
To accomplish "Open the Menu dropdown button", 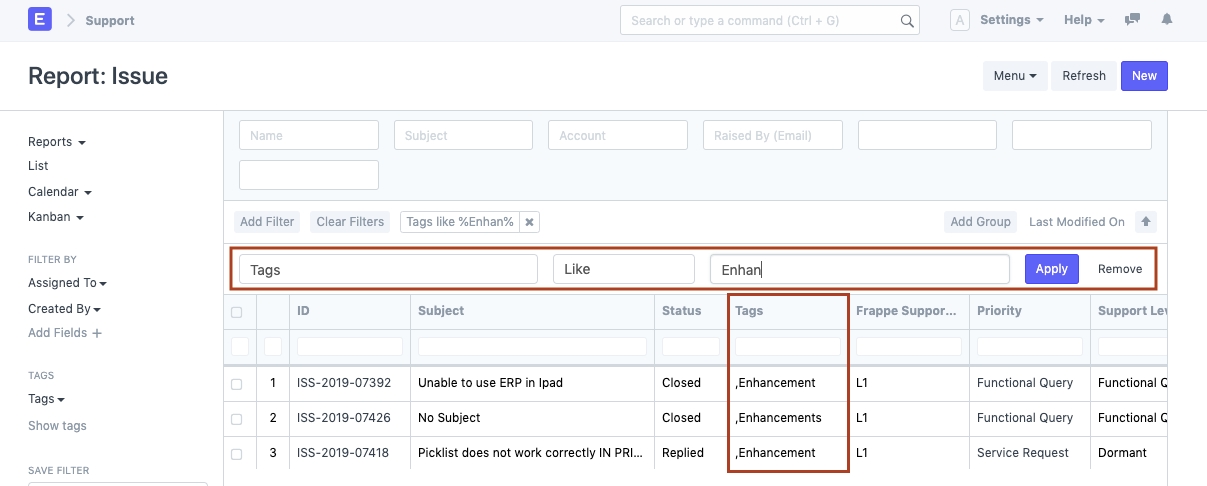I will [1015, 76].
